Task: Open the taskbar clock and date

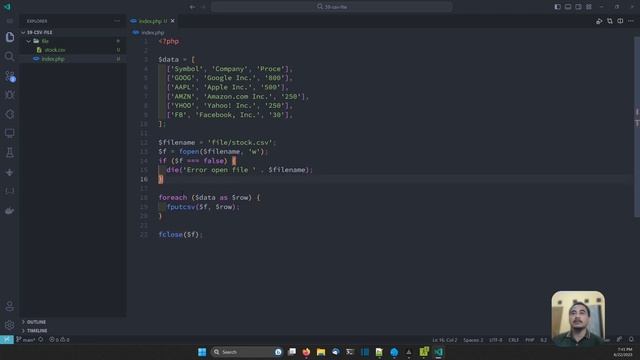Action: [x=624, y=352]
